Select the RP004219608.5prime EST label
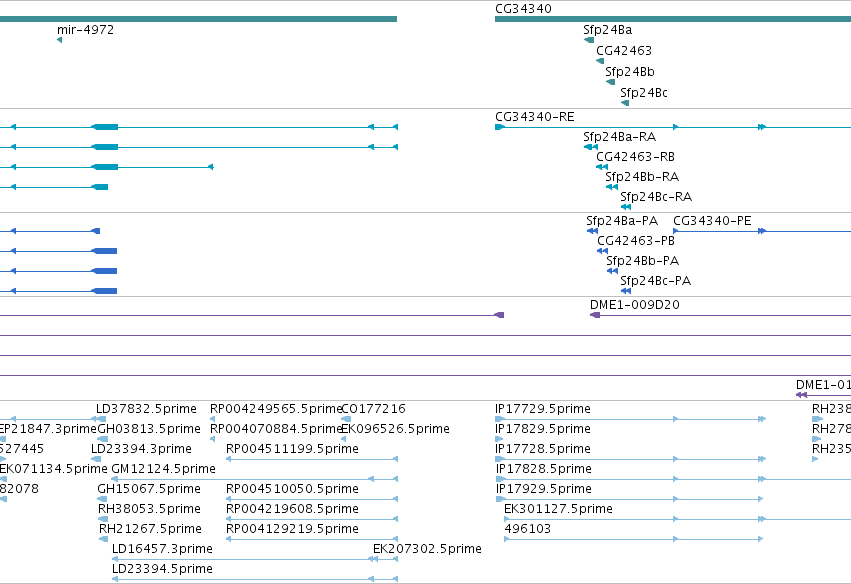Screen dimensions: 851x584 292,510
